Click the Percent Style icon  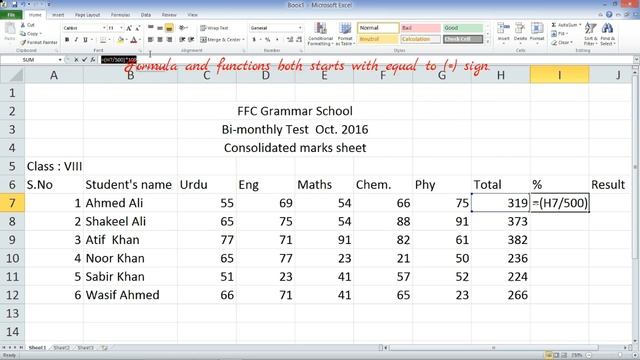(268, 40)
